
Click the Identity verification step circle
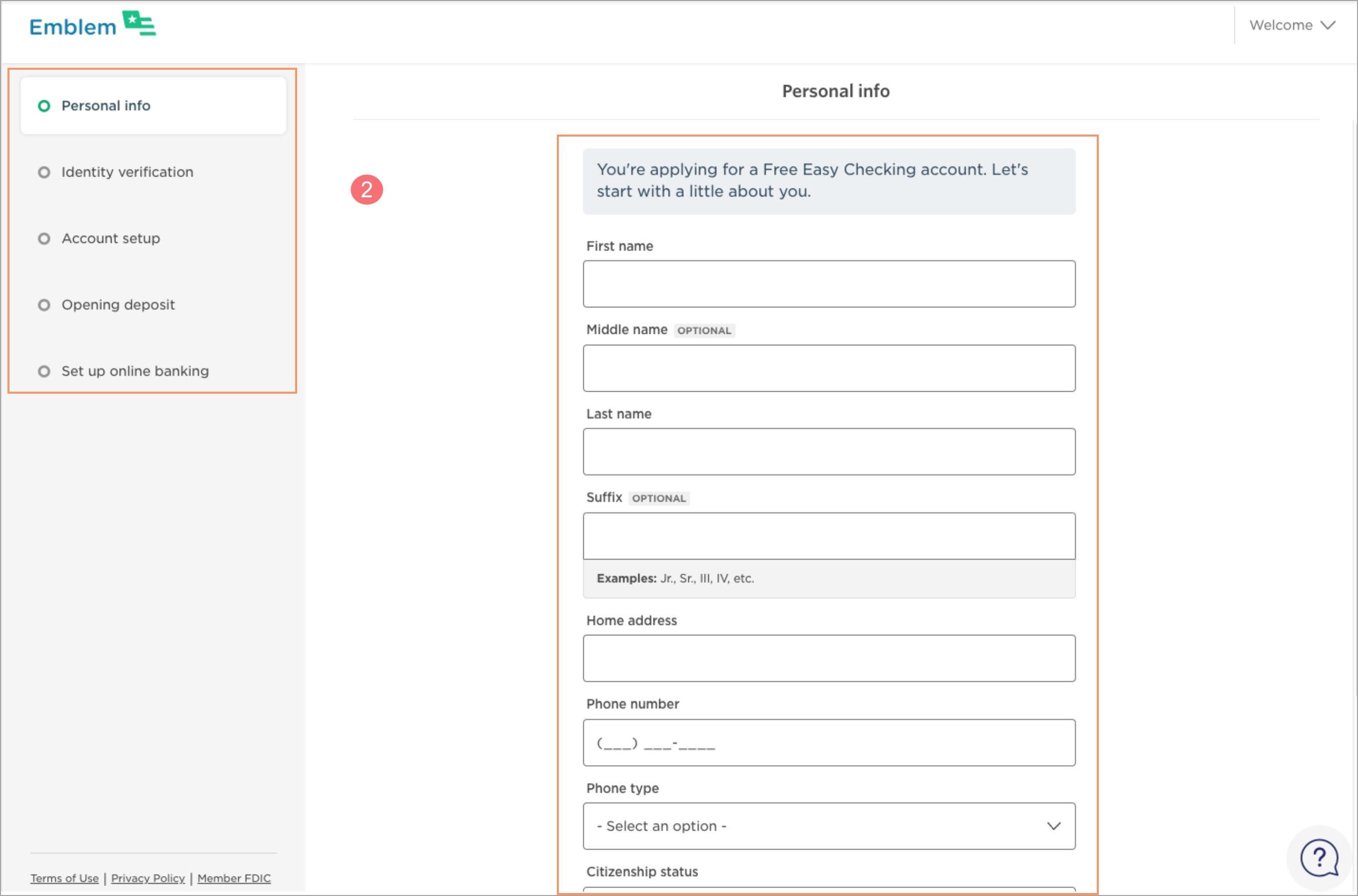44,172
